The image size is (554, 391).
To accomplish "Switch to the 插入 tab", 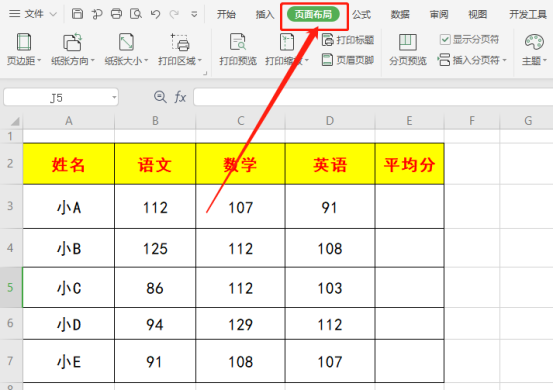I will (x=265, y=14).
